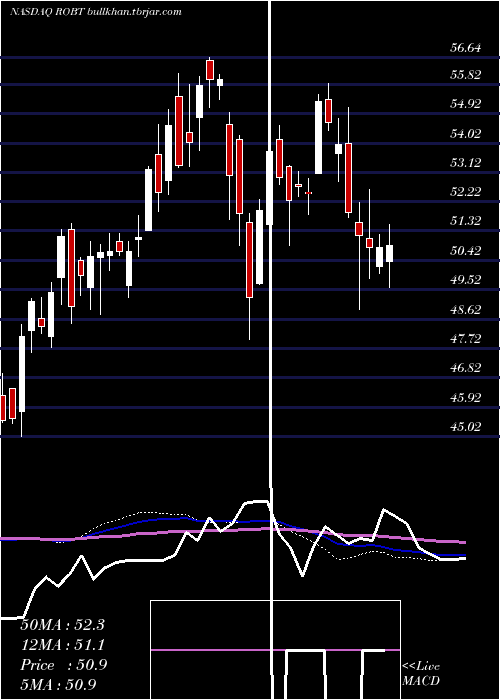This screenshot has height=700, width=500.
Task: Click the 55.82 price axis label
Action: pos(466,75)
